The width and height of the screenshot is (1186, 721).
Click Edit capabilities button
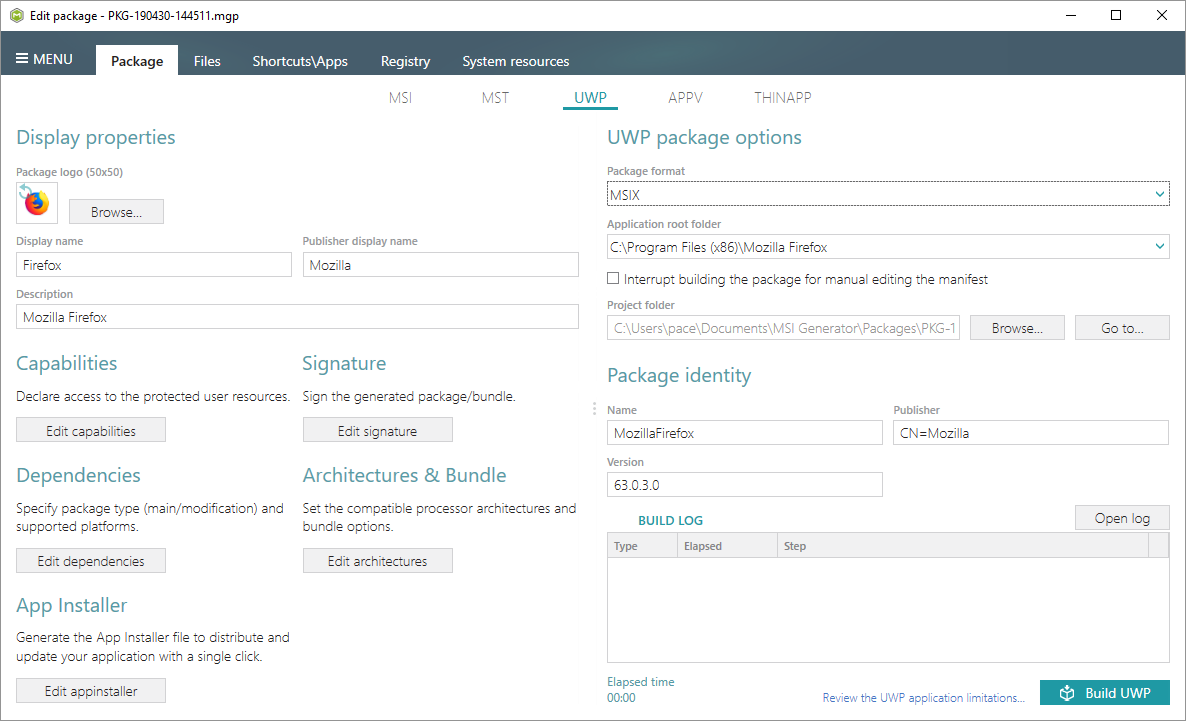[91, 430]
